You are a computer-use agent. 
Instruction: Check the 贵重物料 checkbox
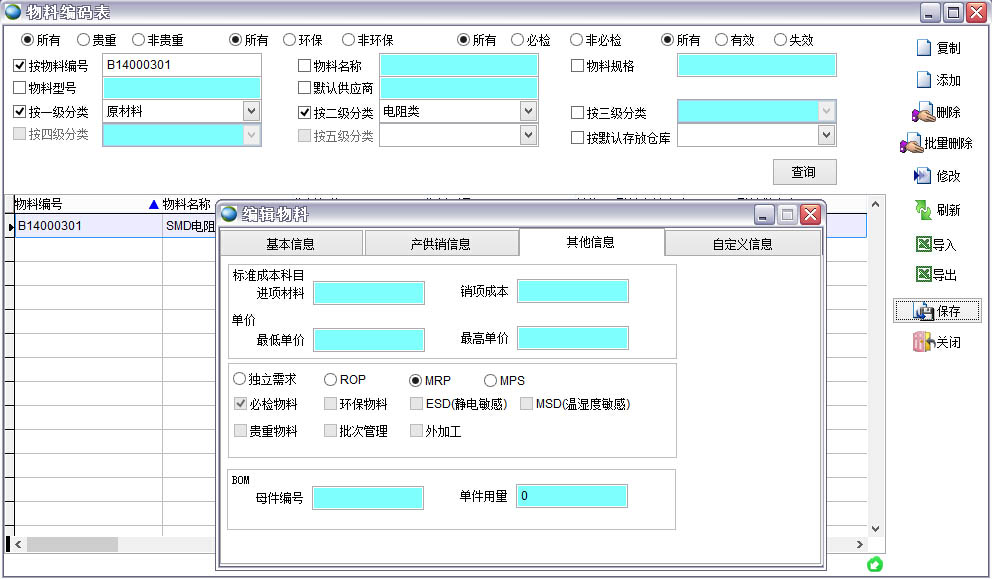[243, 431]
